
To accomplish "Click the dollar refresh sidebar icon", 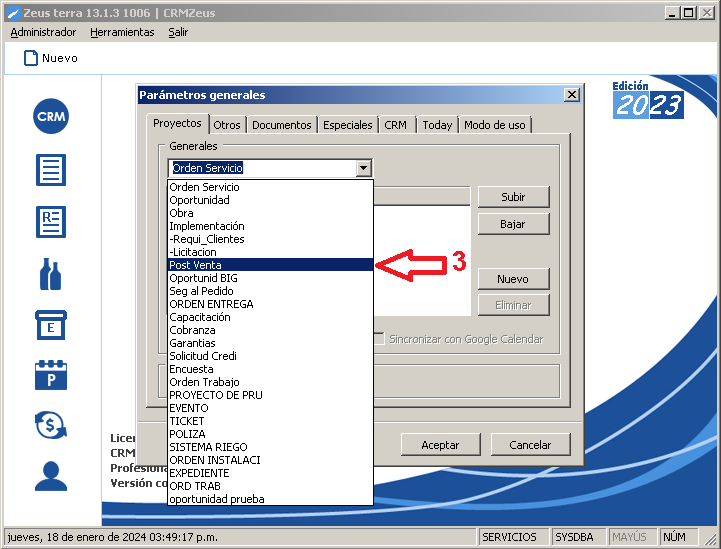I will pos(51,425).
